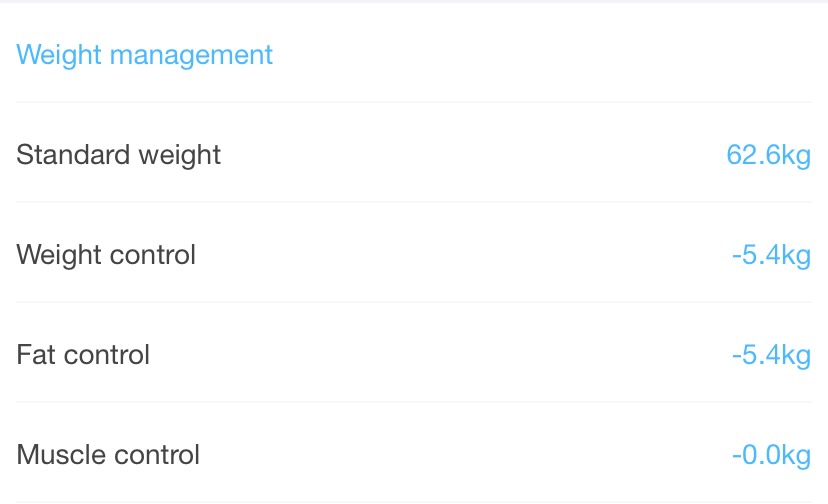Tap the -5.4kg value beside Fat control
This screenshot has height=504, width=828.
click(x=771, y=354)
